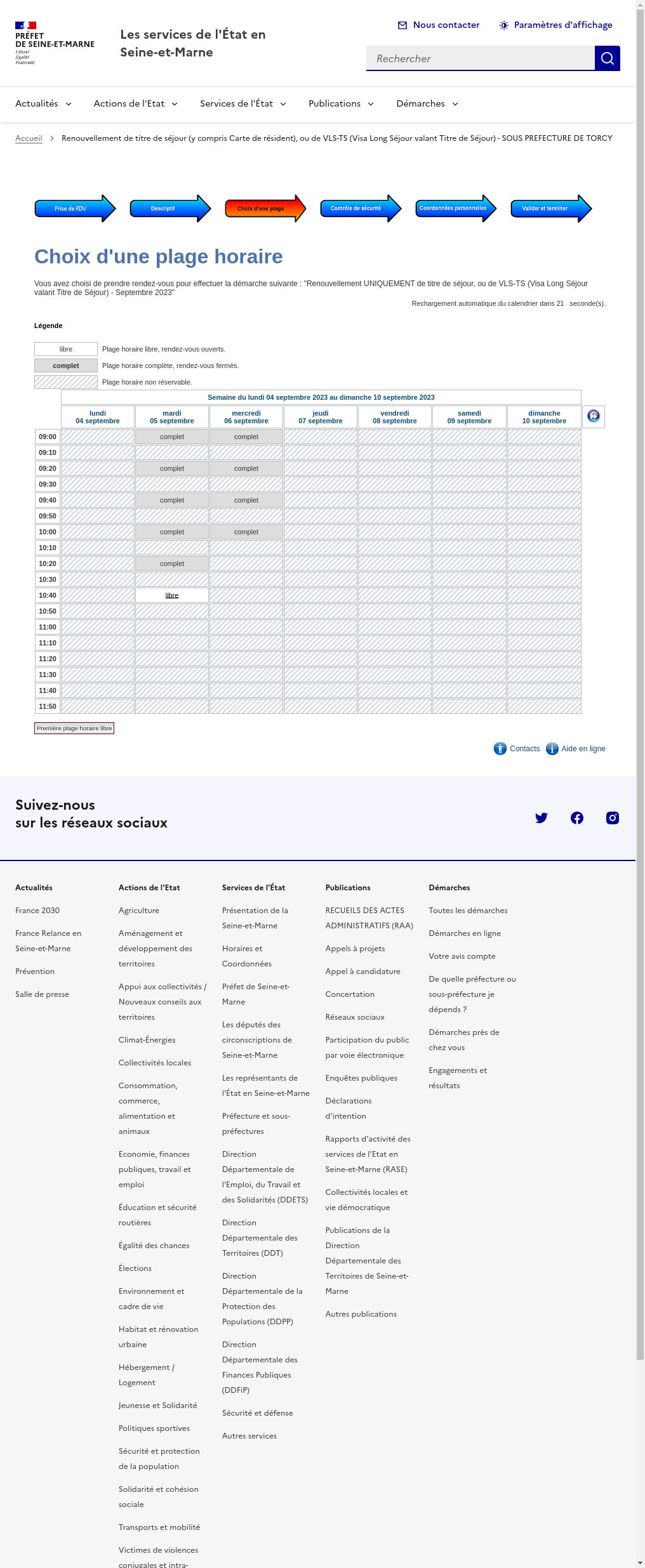Open Engagements et résultats footer link
Screen dimensions: 645x1568
coord(458,1078)
